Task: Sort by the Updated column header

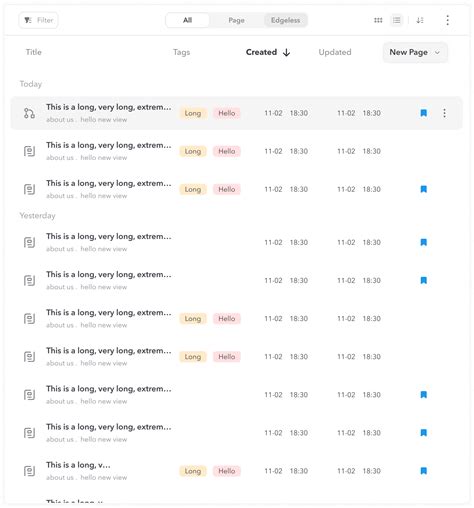Action: tap(335, 52)
